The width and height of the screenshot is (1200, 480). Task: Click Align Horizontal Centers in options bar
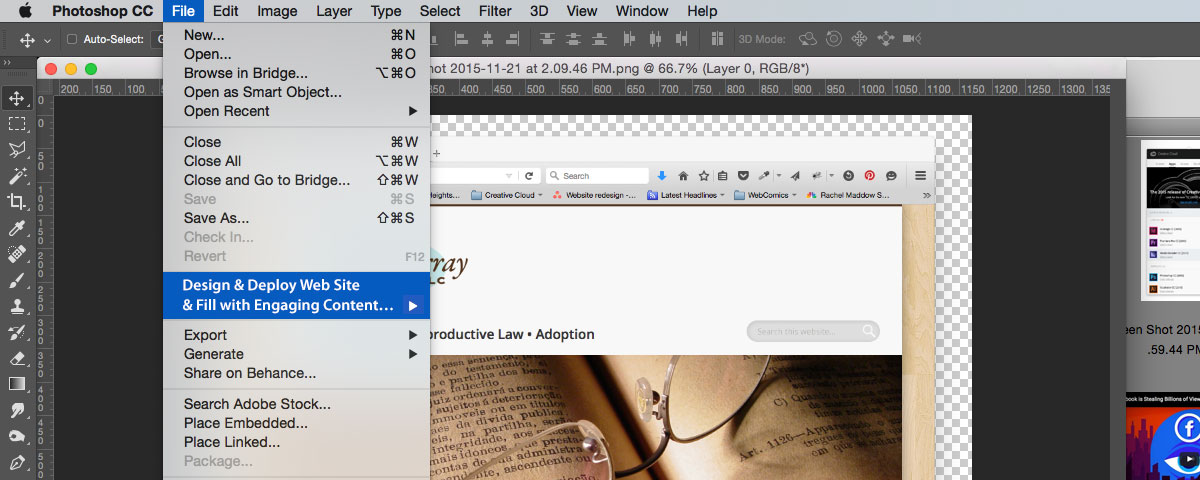pyautogui.click(x=487, y=39)
